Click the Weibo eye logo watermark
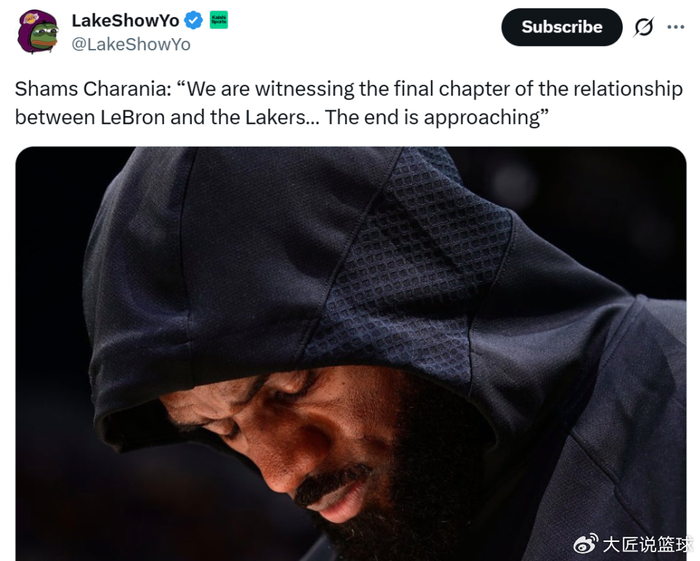 (x=586, y=544)
